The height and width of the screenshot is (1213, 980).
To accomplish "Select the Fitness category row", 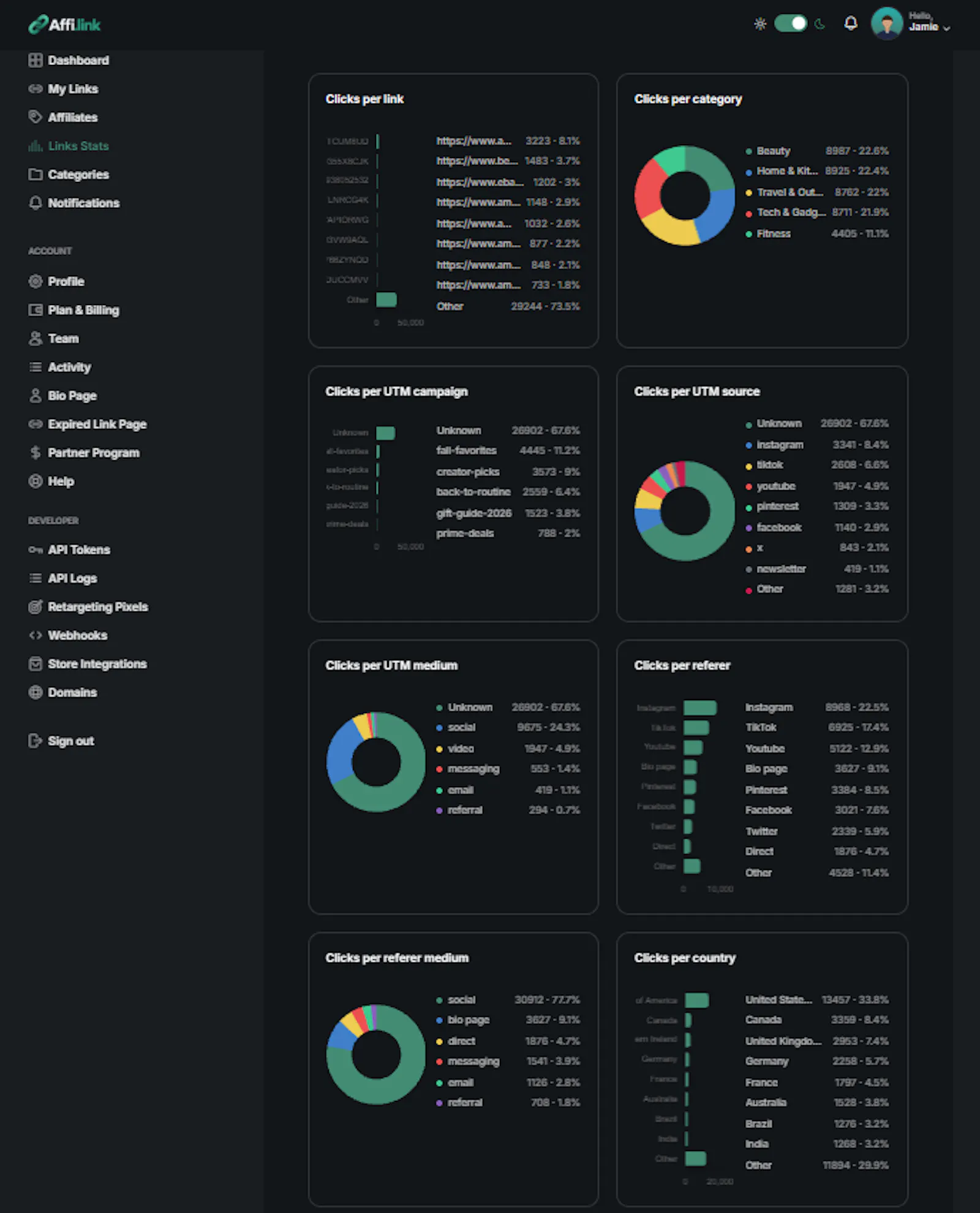I will tap(816, 233).
